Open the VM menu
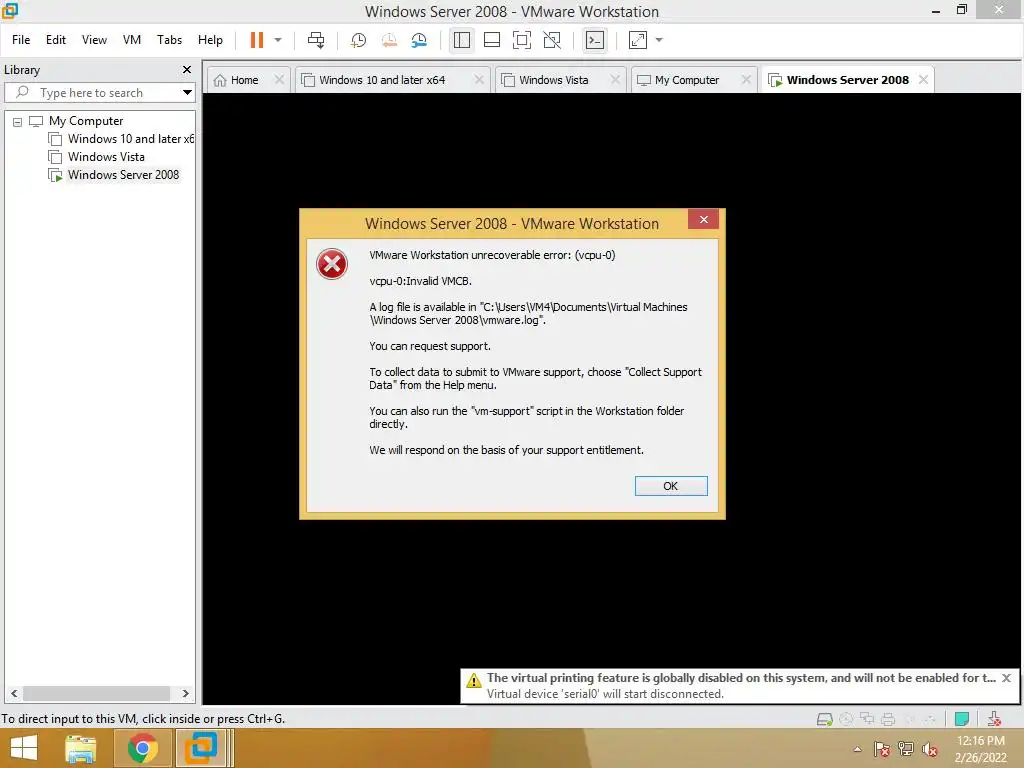 [x=132, y=40]
